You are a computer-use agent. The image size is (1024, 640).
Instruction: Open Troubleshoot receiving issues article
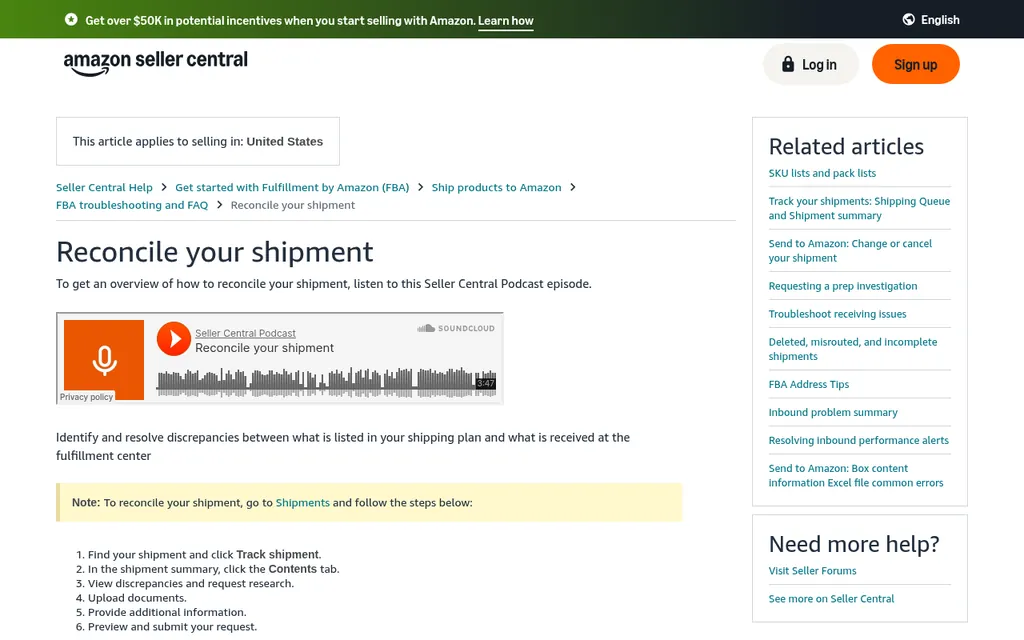[837, 314]
